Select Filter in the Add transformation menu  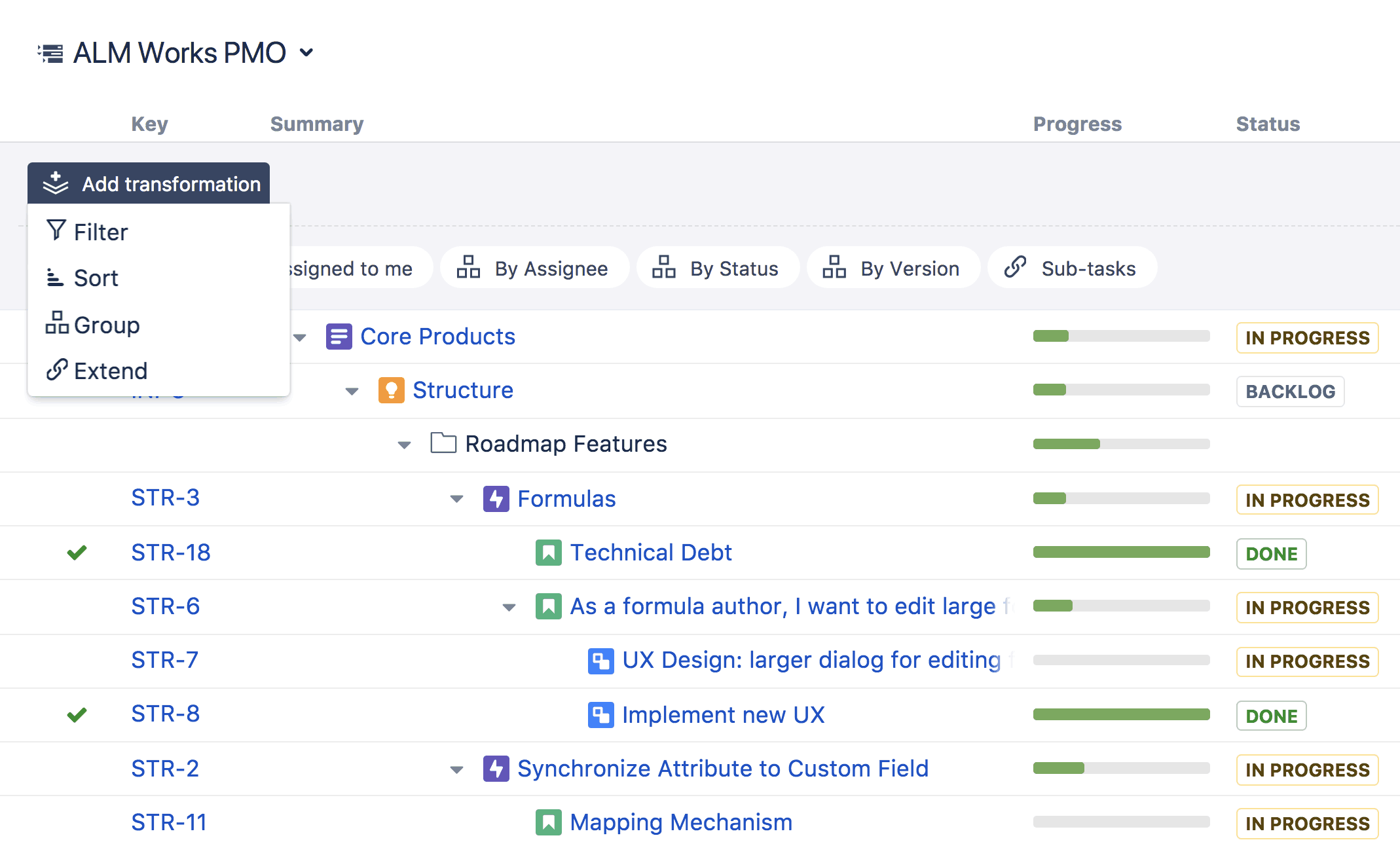(101, 232)
